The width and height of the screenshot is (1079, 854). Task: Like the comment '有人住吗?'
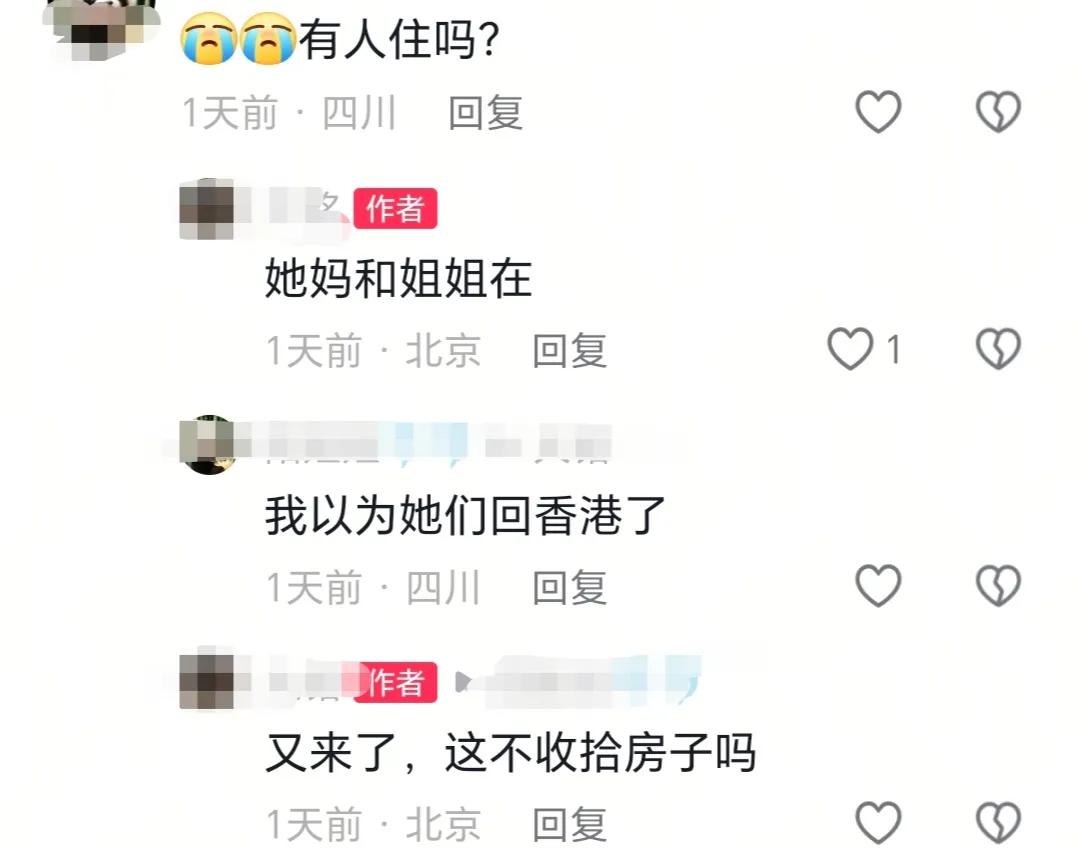point(878,111)
